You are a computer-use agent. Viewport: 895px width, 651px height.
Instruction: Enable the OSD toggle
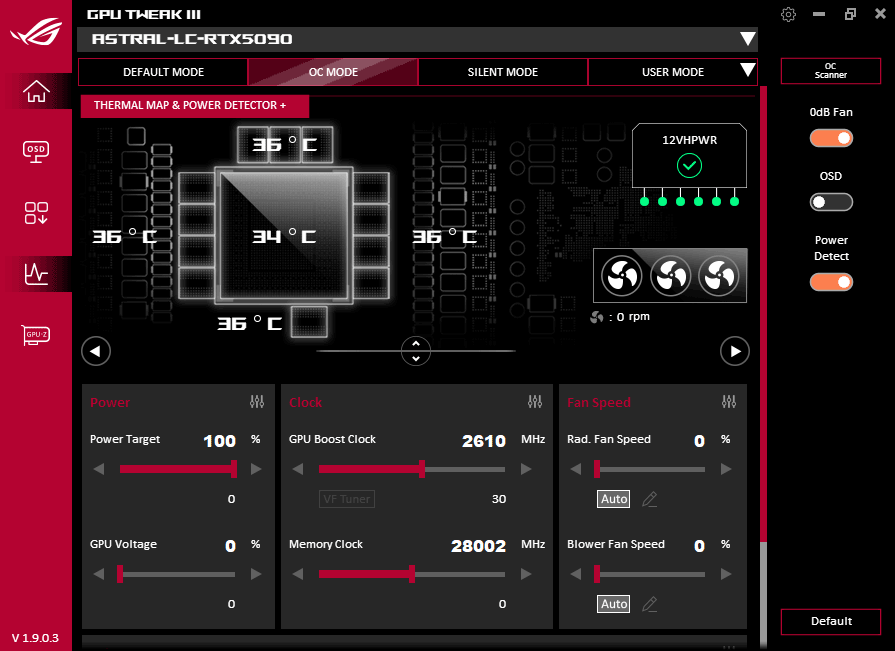point(831,202)
